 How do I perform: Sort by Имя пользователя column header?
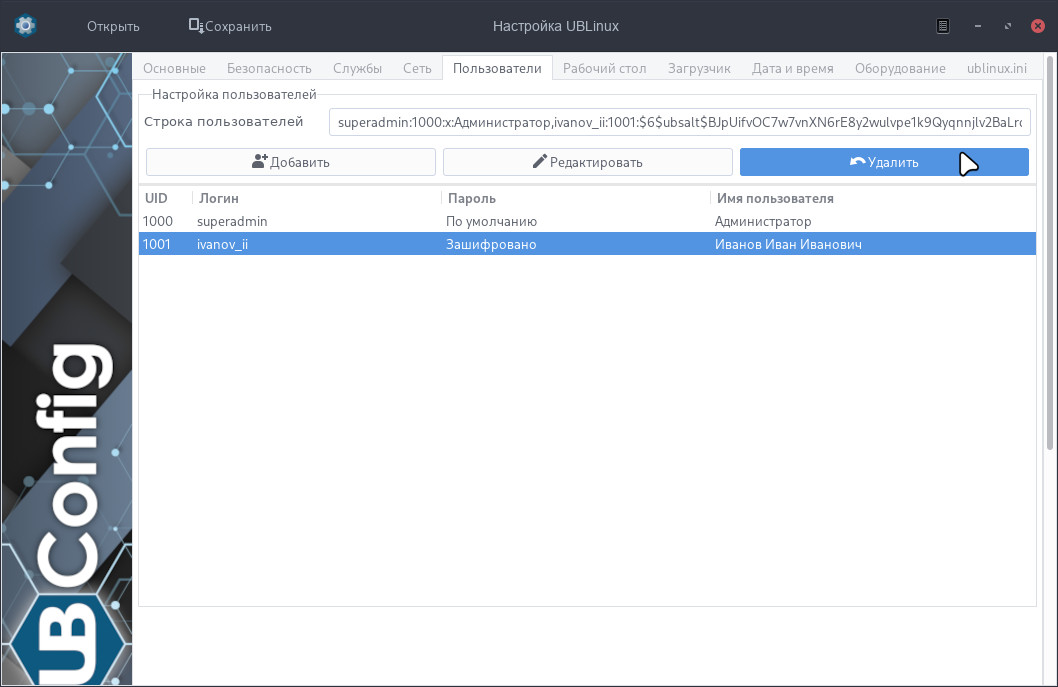tap(873, 198)
